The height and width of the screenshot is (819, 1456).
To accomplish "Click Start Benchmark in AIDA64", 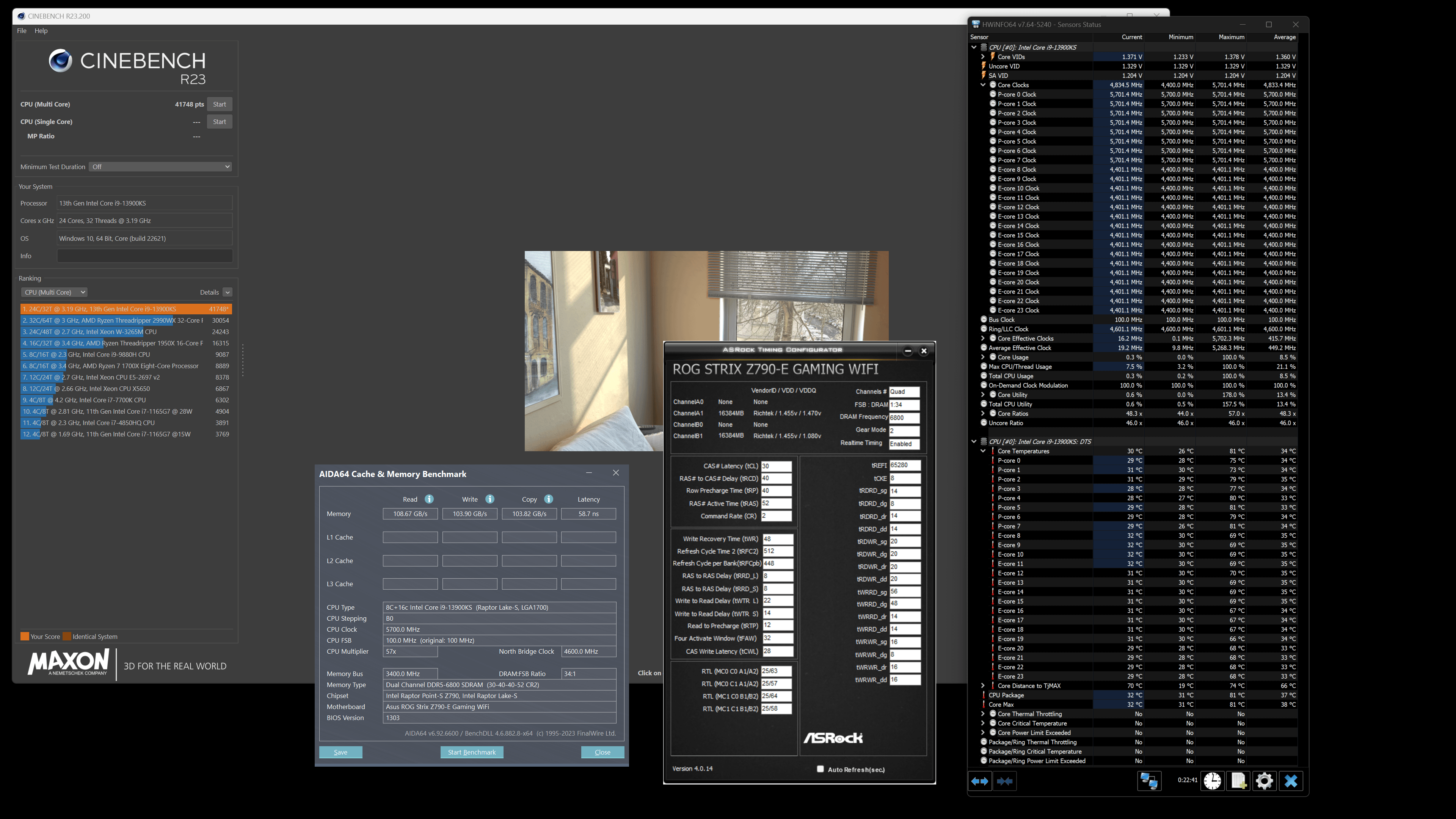I will point(472,752).
